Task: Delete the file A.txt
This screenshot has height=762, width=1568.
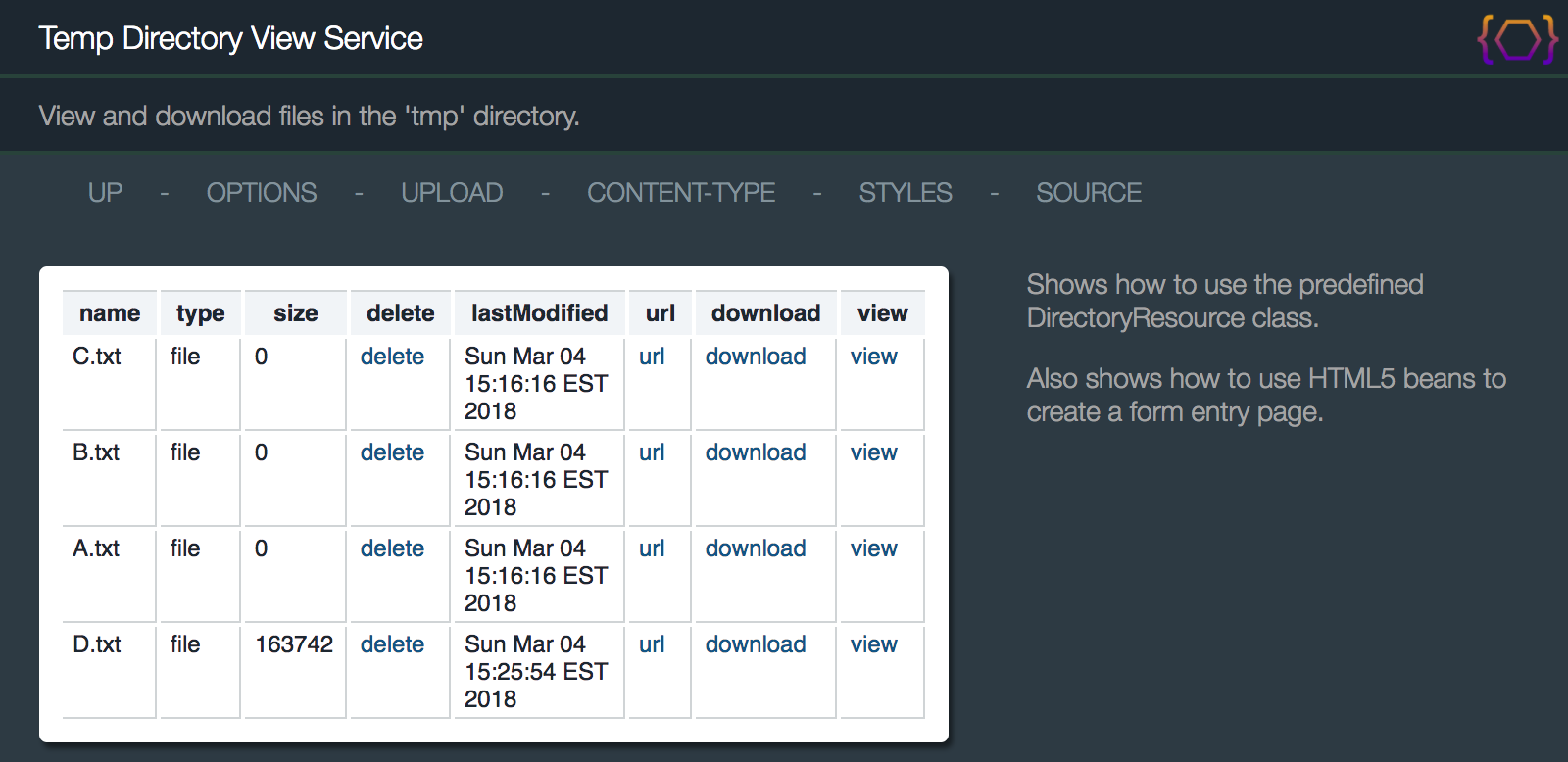Action: 392,548
